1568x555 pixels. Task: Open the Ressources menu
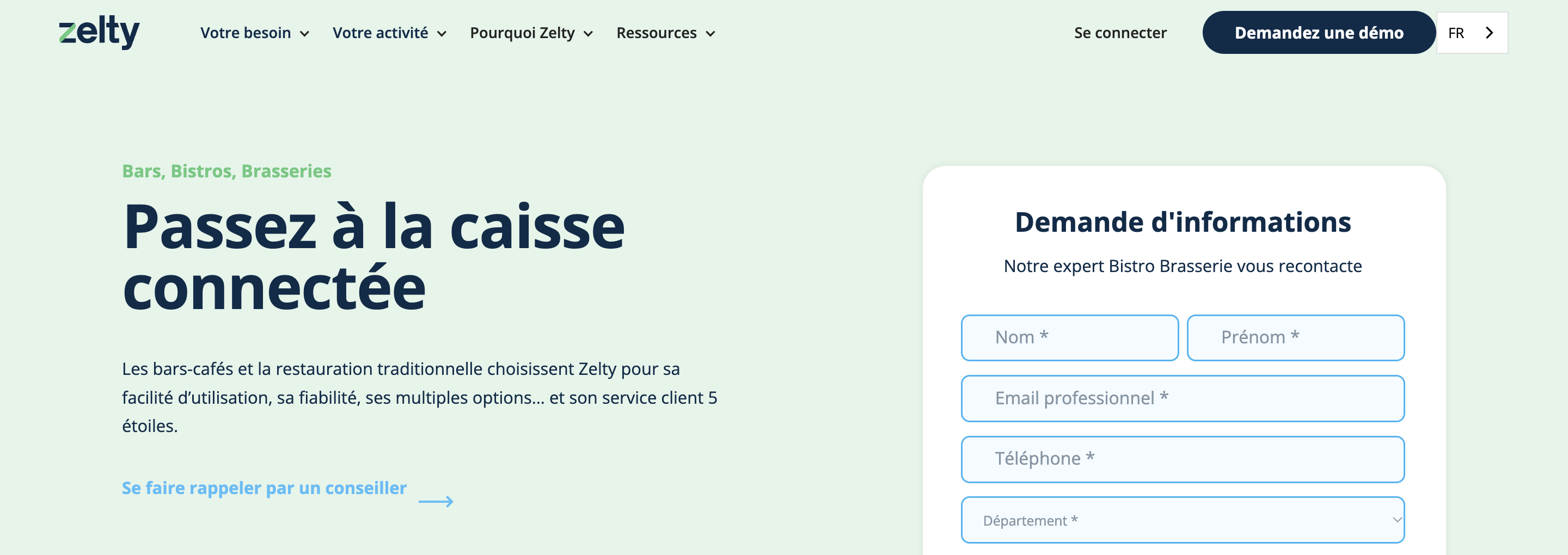(x=666, y=33)
